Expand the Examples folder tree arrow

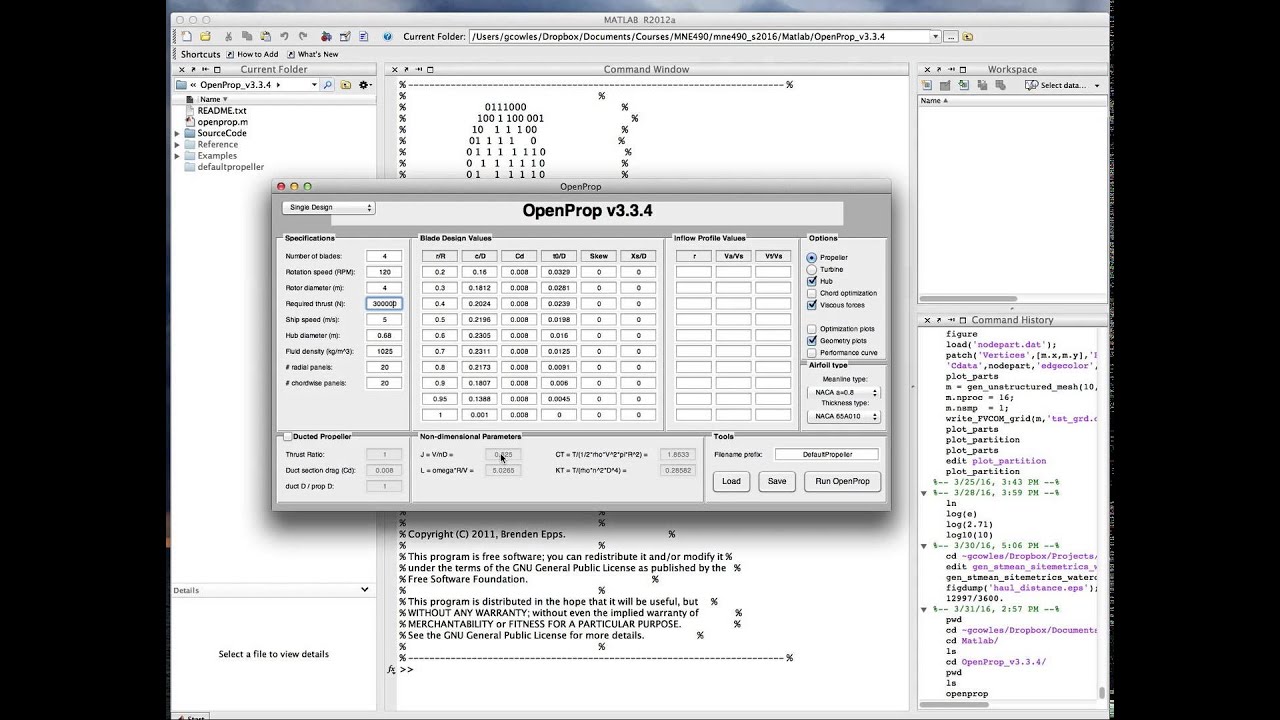tap(178, 155)
